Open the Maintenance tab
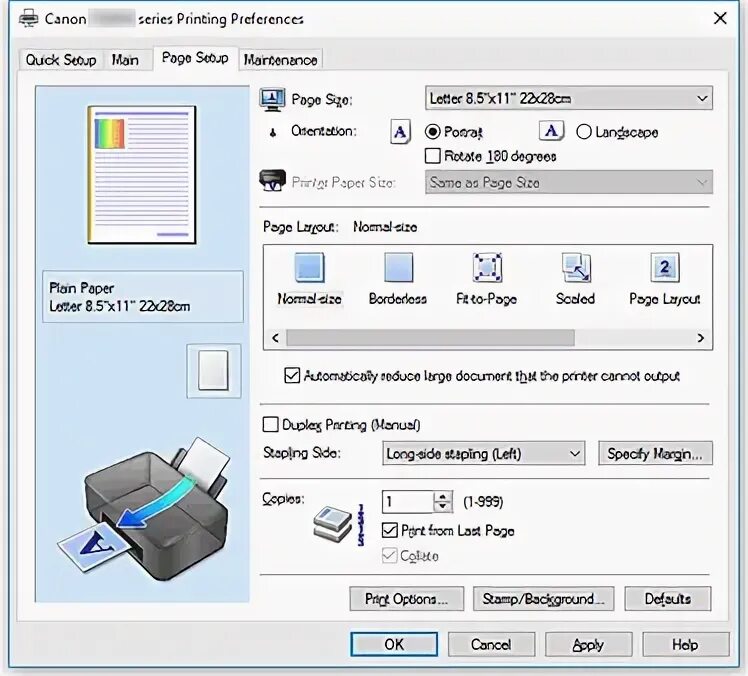748x676 pixels. click(280, 60)
